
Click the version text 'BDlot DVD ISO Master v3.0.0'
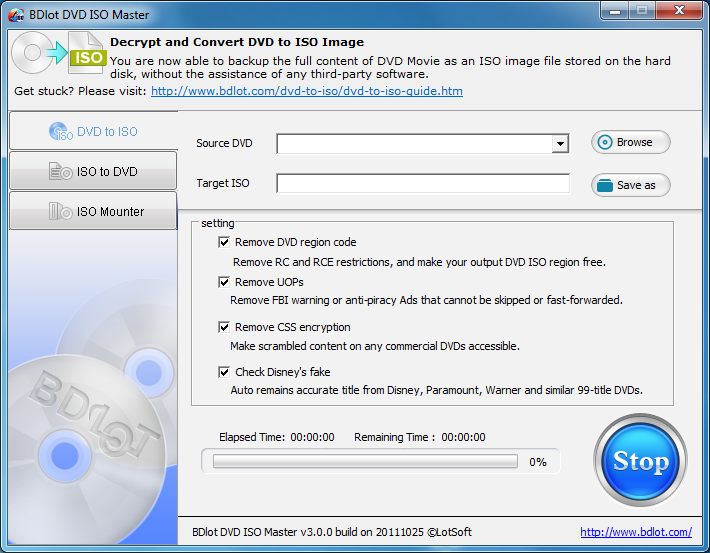point(263,532)
